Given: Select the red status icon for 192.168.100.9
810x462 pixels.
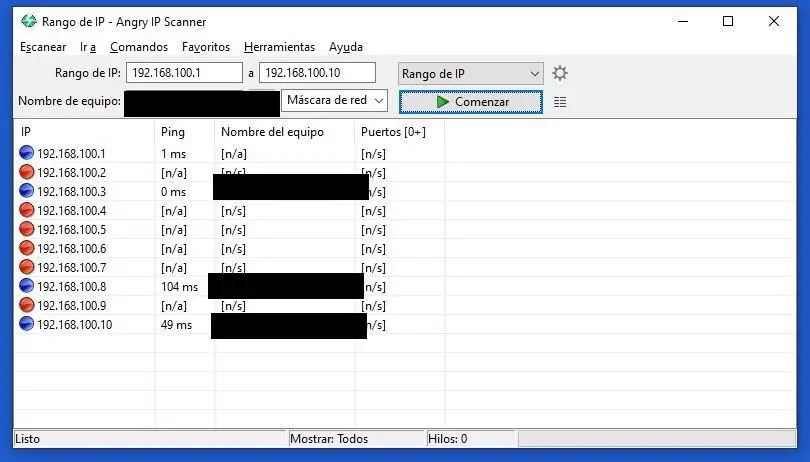Looking at the screenshot, I should [x=26, y=304].
